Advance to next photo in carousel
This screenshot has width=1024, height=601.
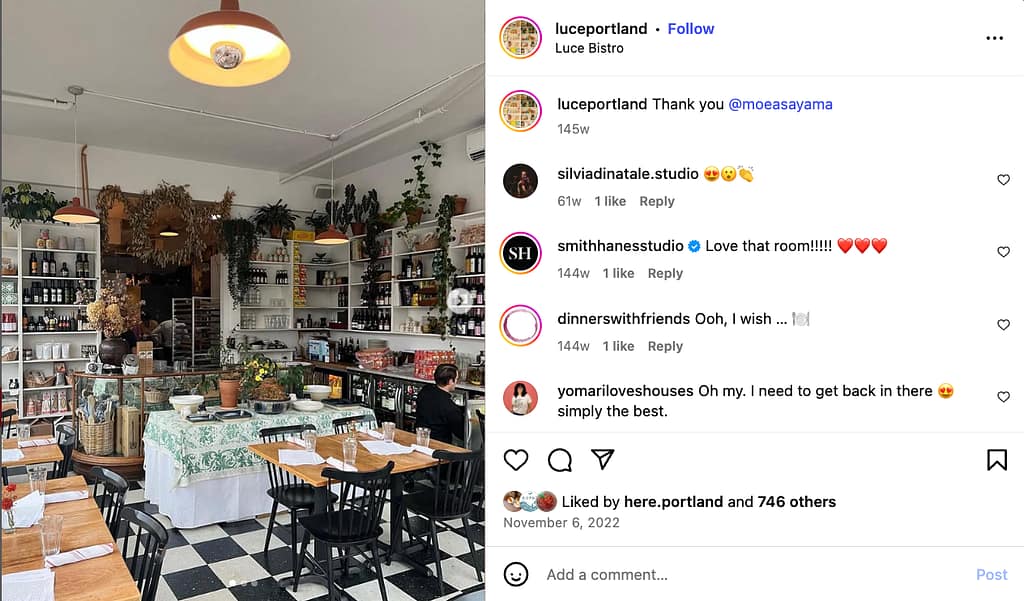point(460,300)
